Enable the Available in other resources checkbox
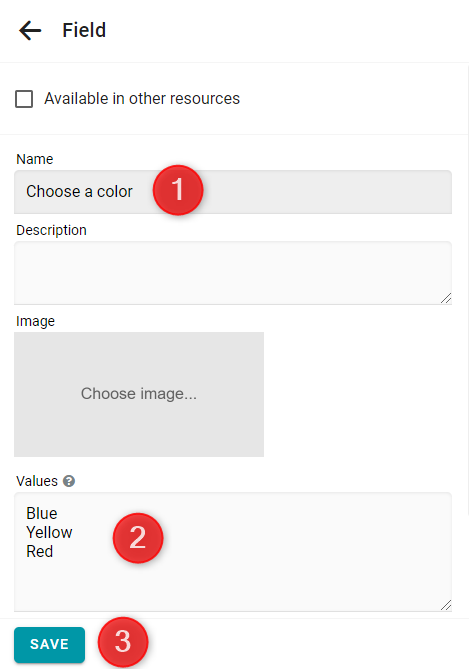The image size is (469, 669). (24, 99)
